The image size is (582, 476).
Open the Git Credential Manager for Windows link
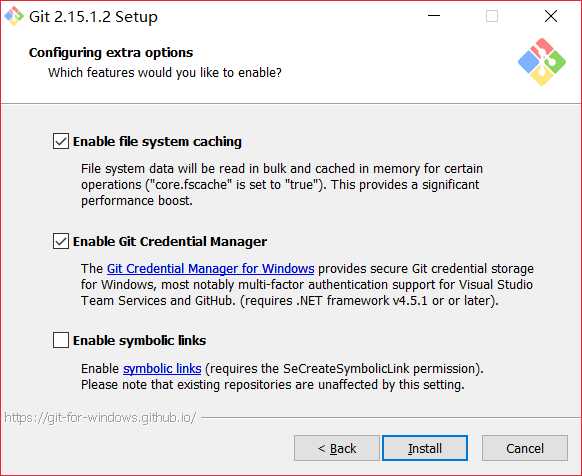[x=210, y=268]
